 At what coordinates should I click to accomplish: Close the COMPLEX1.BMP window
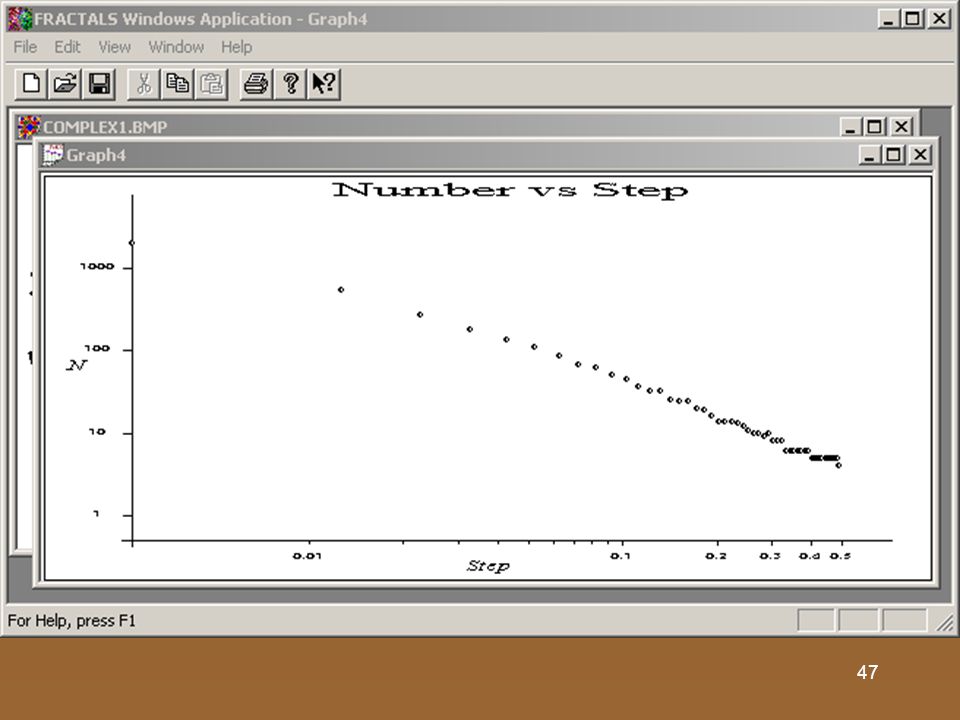point(901,127)
